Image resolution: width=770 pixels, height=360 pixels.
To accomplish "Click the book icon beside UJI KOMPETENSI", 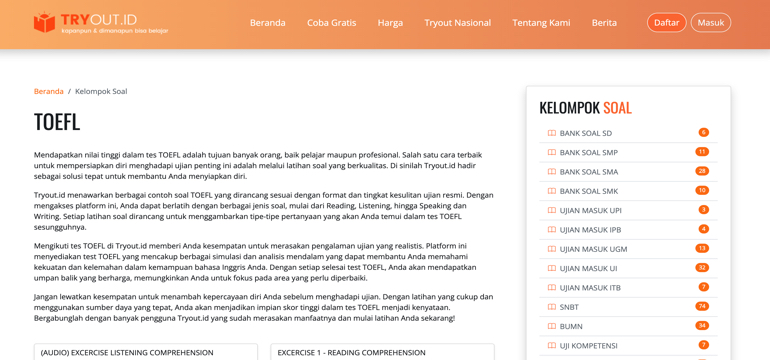I will point(551,346).
